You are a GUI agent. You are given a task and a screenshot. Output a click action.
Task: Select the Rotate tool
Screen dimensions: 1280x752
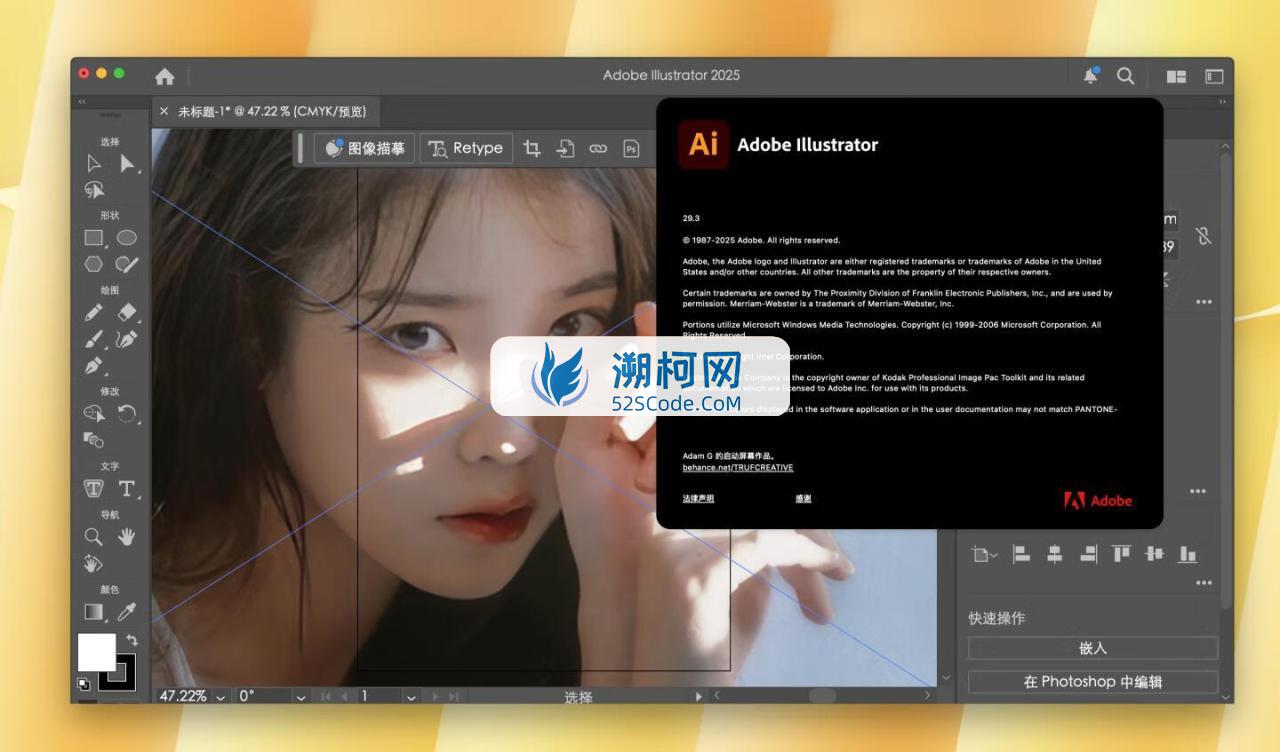click(127, 413)
